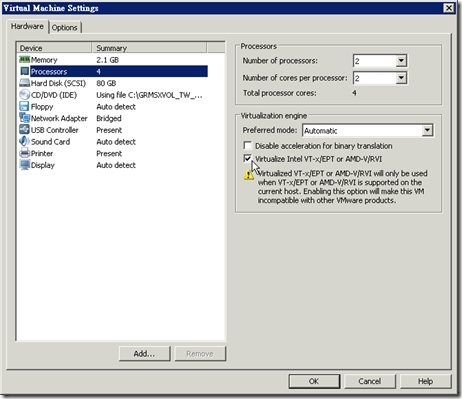Switch to the Hardware tab
Screen dimensions: 462x399
pyautogui.click(x=27, y=26)
